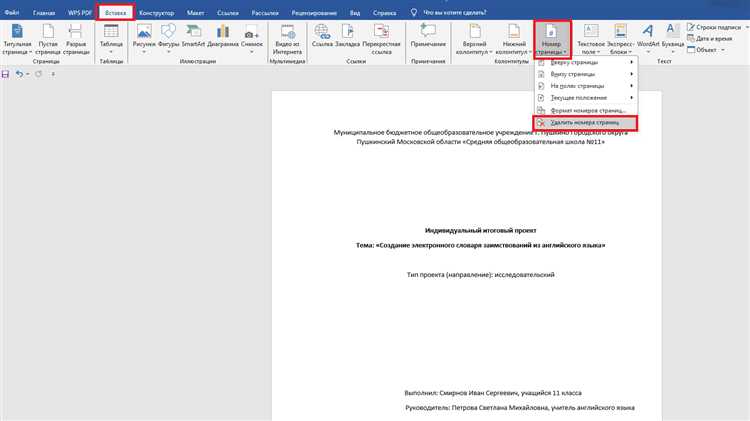Expand the Объект dropdown arrow

[723, 50]
